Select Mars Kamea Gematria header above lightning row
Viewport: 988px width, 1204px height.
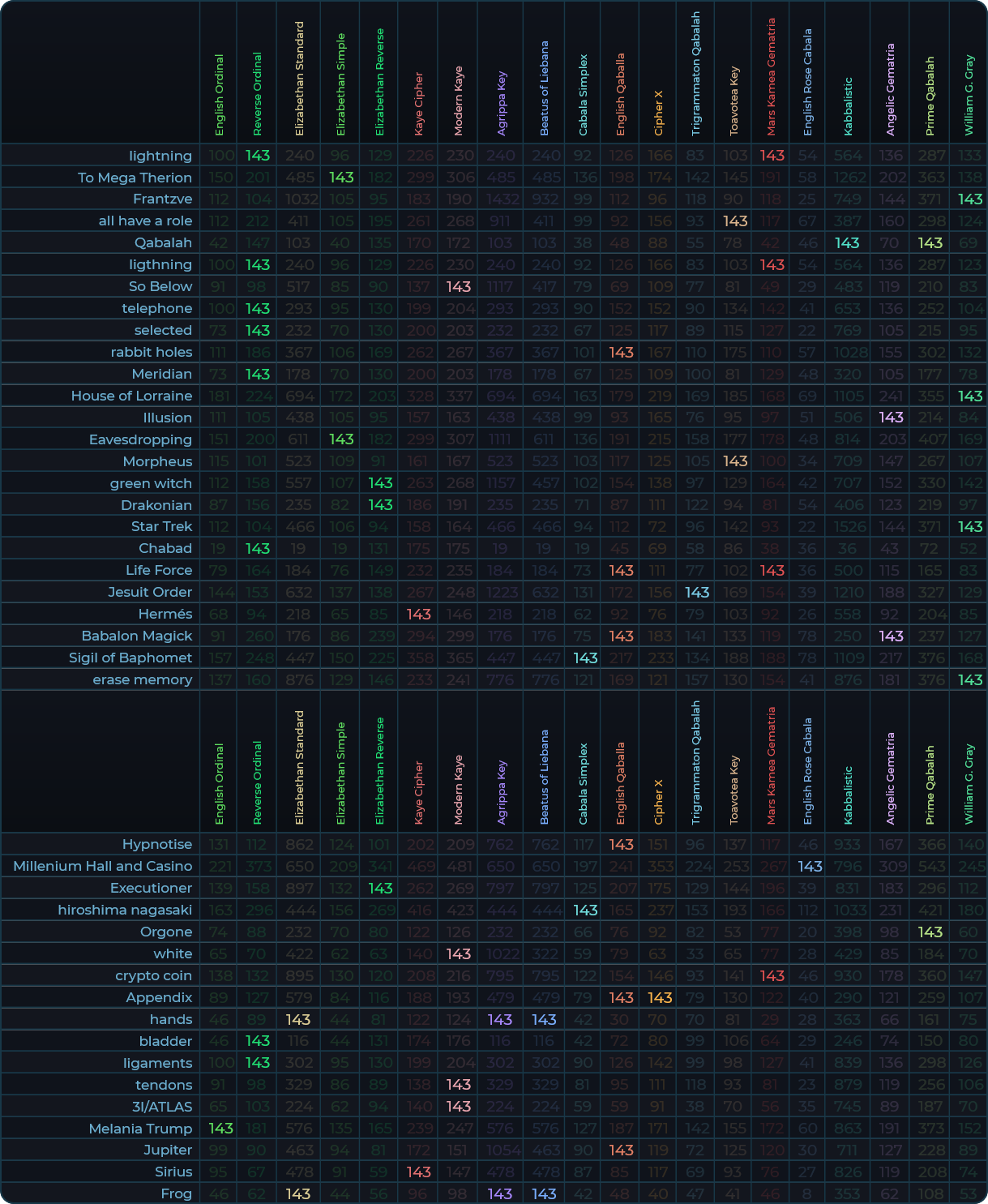pos(772,77)
